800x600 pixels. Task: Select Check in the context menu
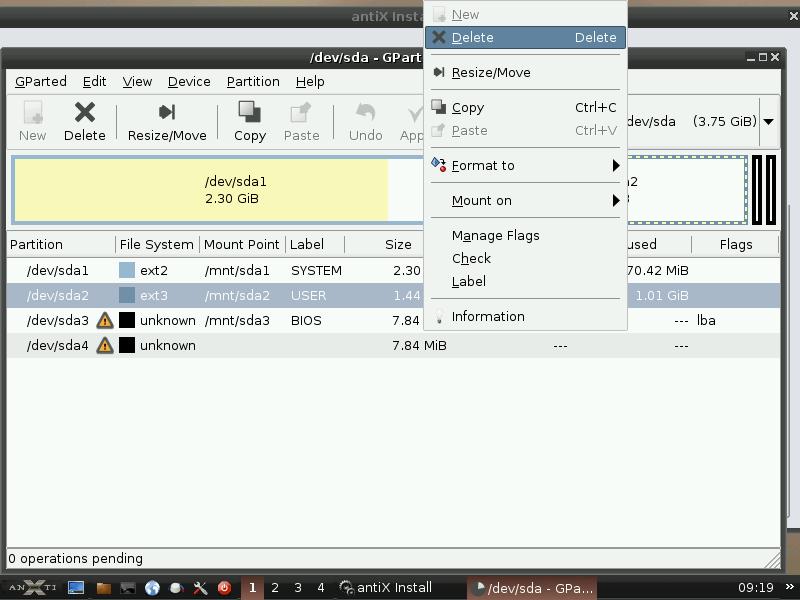coord(525,258)
